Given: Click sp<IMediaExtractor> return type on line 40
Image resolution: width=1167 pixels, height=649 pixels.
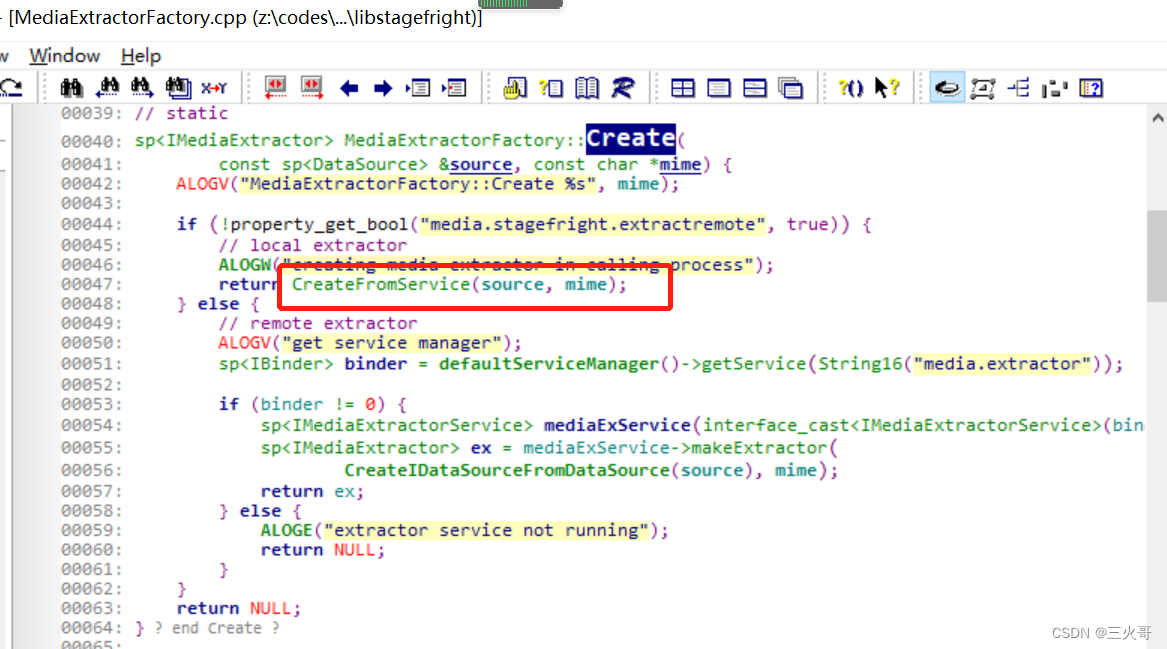Looking at the screenshot, I should 234,140.
